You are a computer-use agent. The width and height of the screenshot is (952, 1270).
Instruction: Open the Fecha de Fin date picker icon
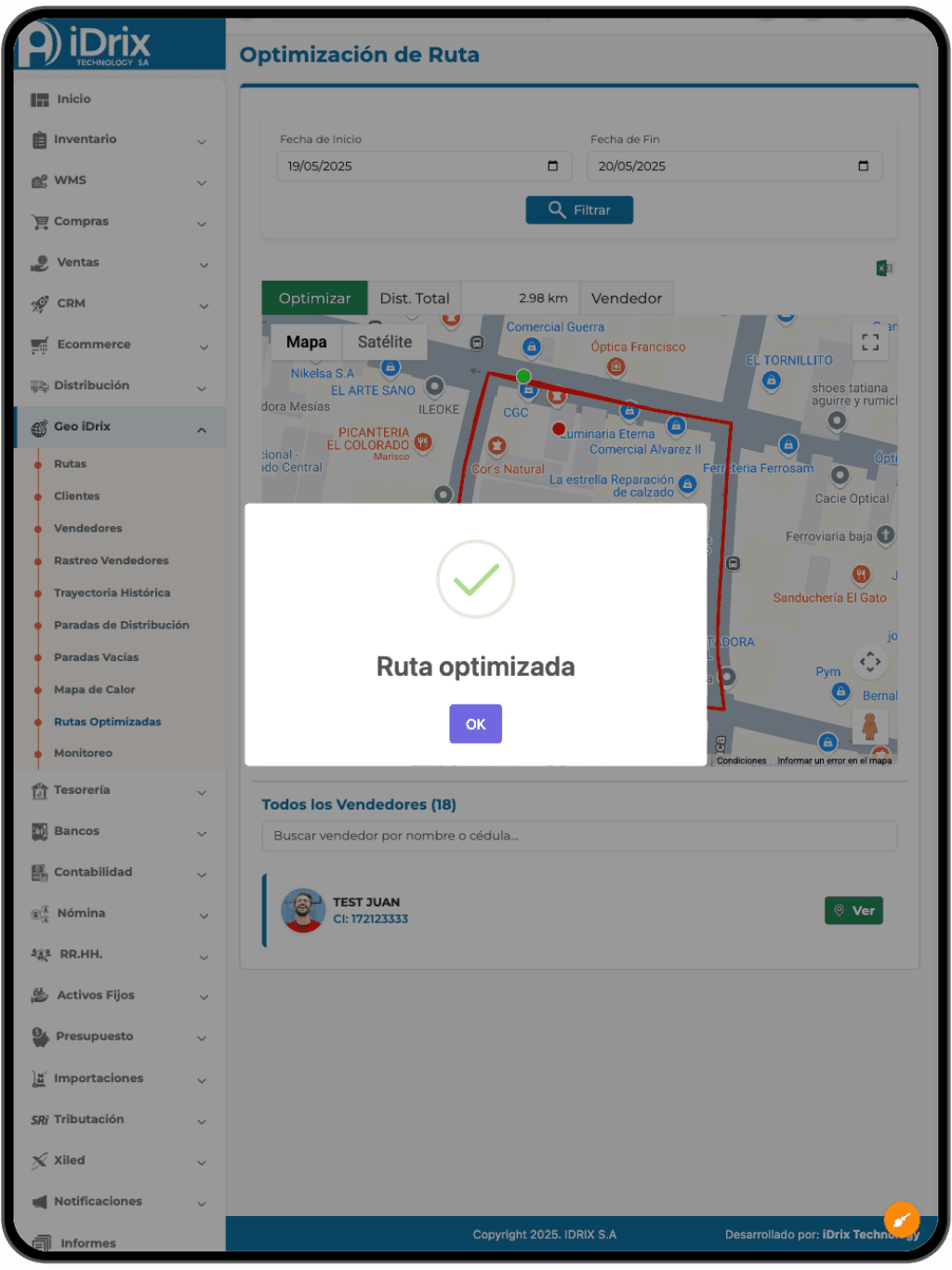(865, 165)
